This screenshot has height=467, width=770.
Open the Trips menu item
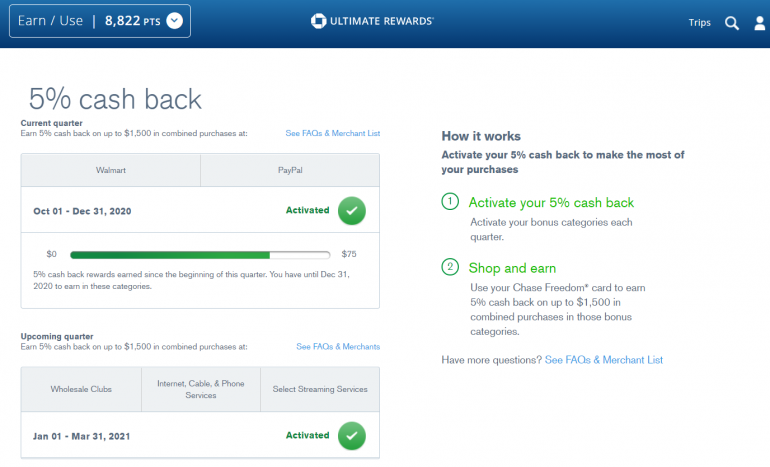coord(700,23)
